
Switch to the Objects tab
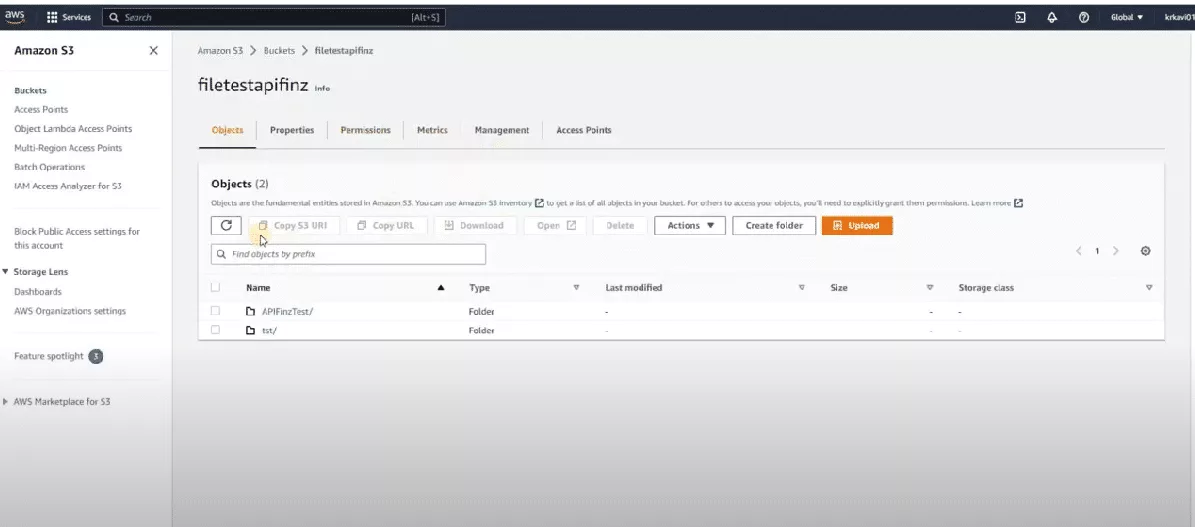[227, 130]
